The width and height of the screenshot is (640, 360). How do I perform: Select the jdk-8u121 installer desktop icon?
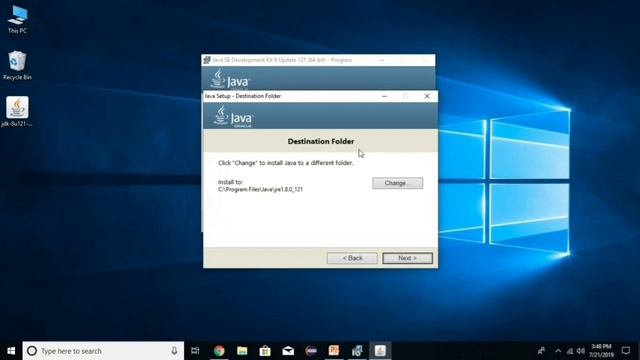pyautogui.click(x=17, y=112)
